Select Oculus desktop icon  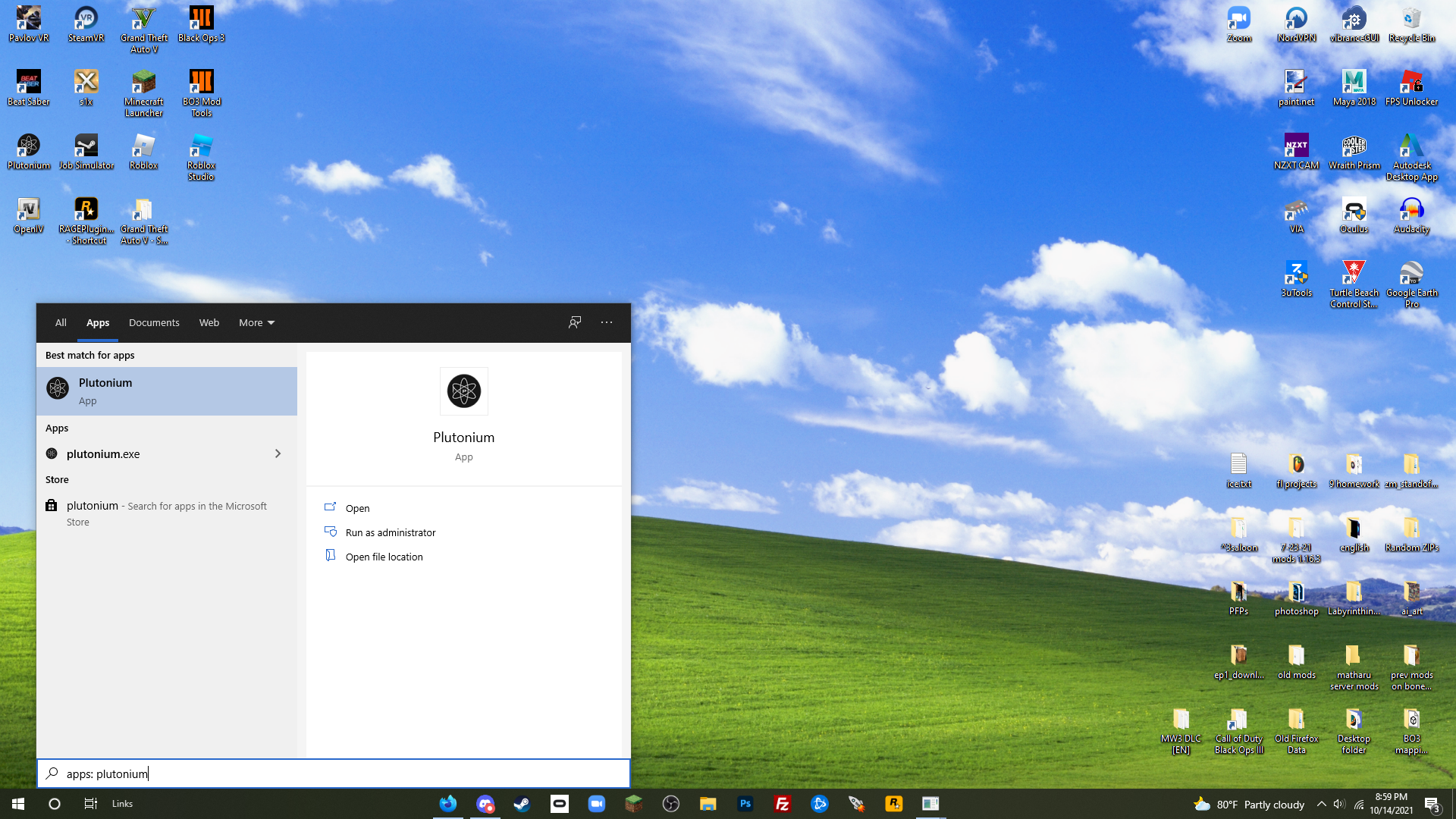click(1354, 215)
